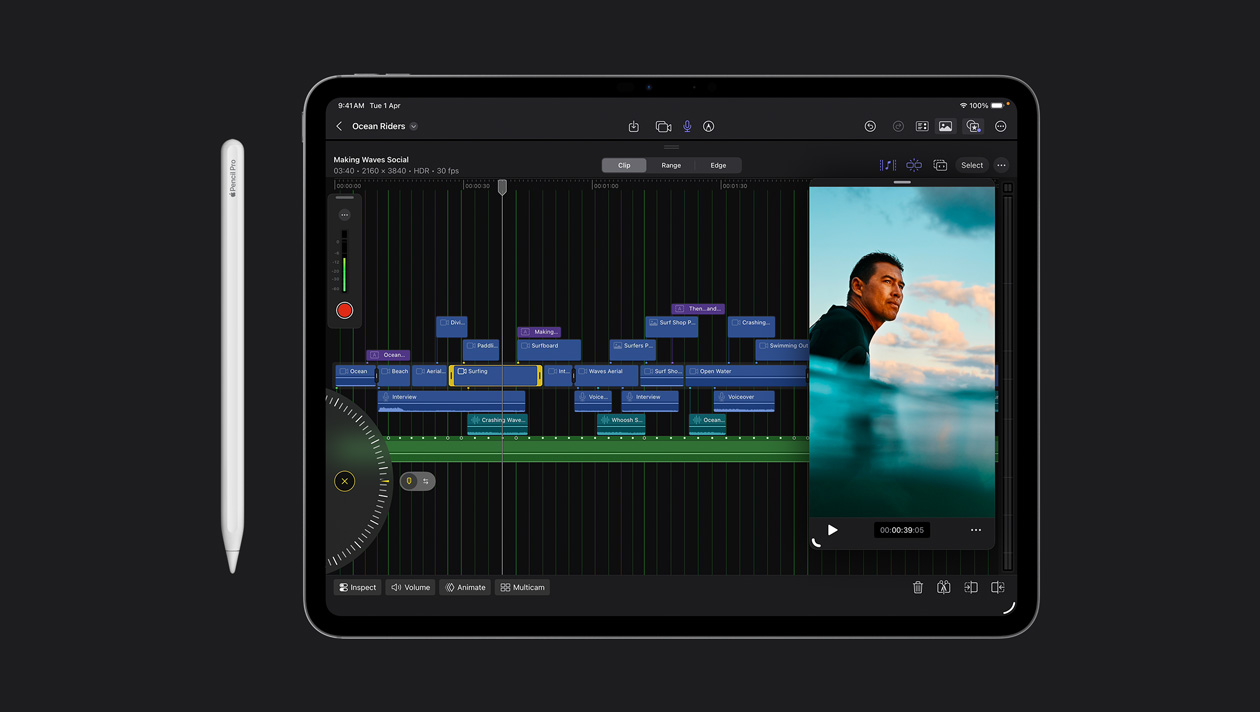Toggle snapping in the timeline toolbar

click(913, 165)
